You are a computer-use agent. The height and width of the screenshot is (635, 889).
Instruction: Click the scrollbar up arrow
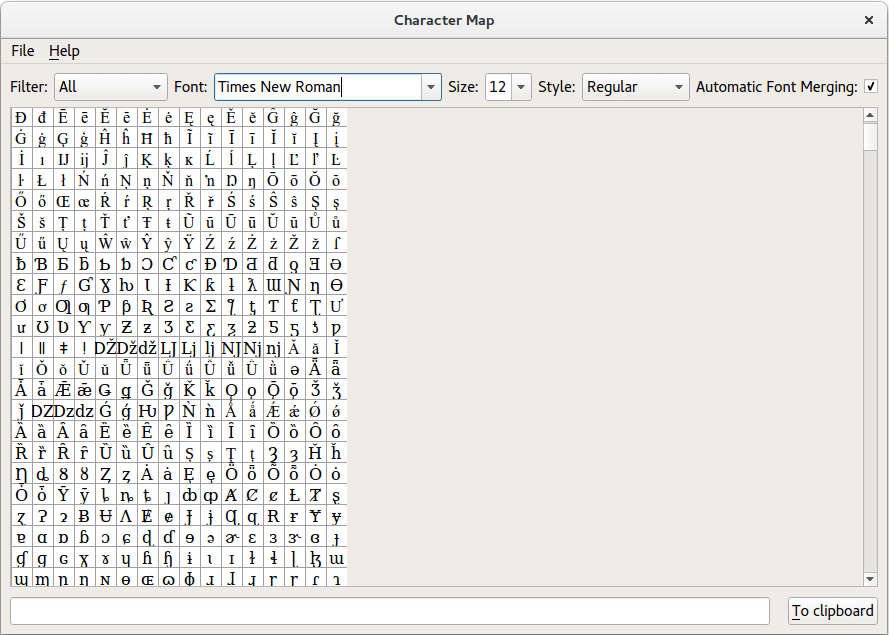pos(870,115)
